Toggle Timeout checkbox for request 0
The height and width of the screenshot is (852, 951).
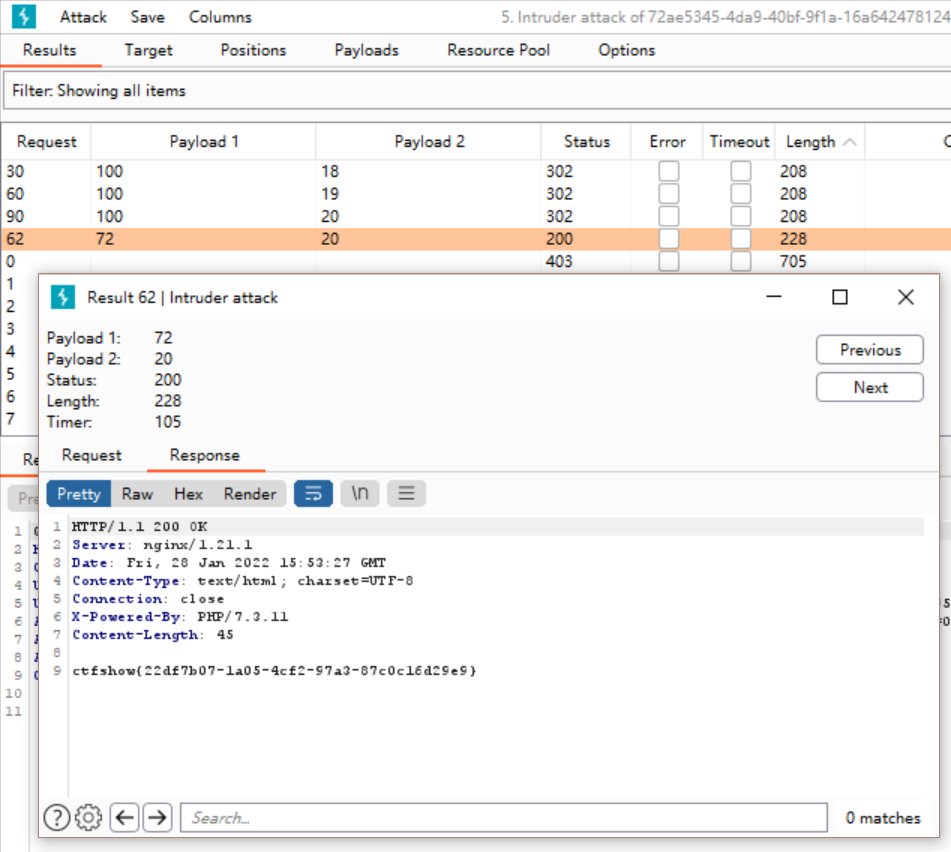click(x=741, y=261)
